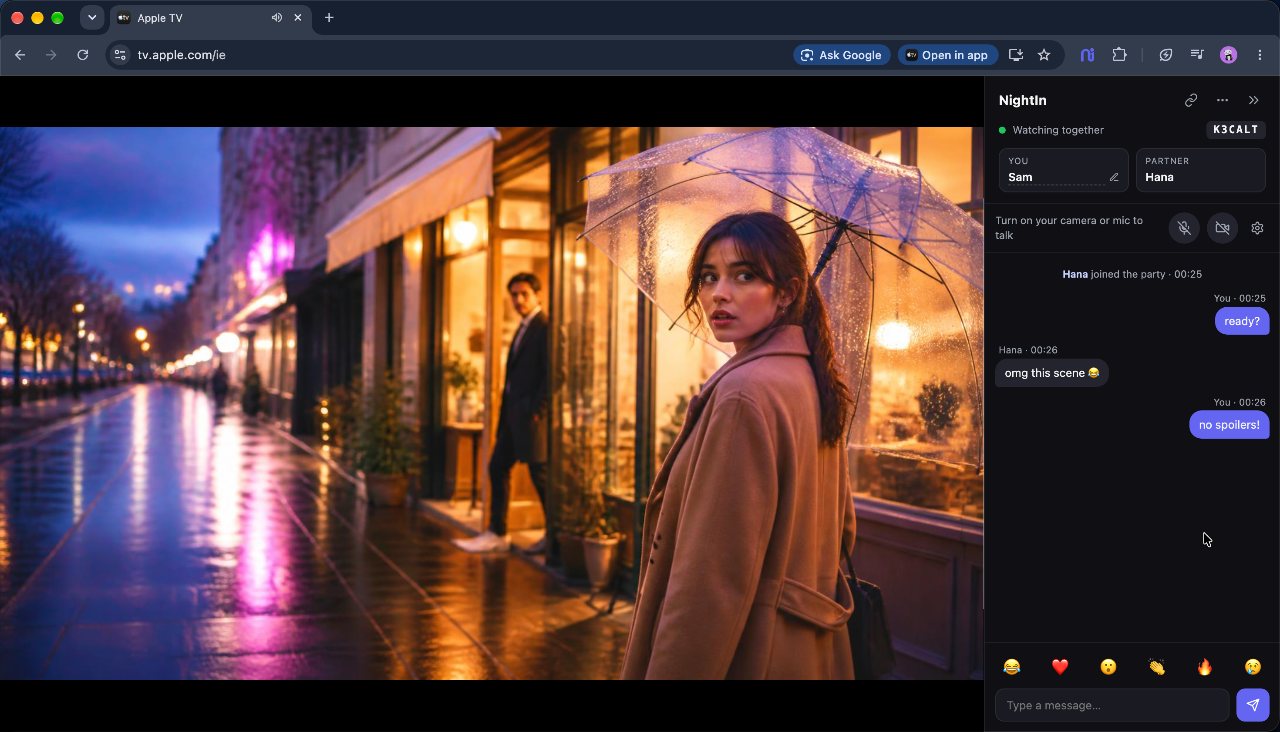Open the NightIn three-dot more options menu
Screen dimensions: 1280x732
(x=1222, y=100)
